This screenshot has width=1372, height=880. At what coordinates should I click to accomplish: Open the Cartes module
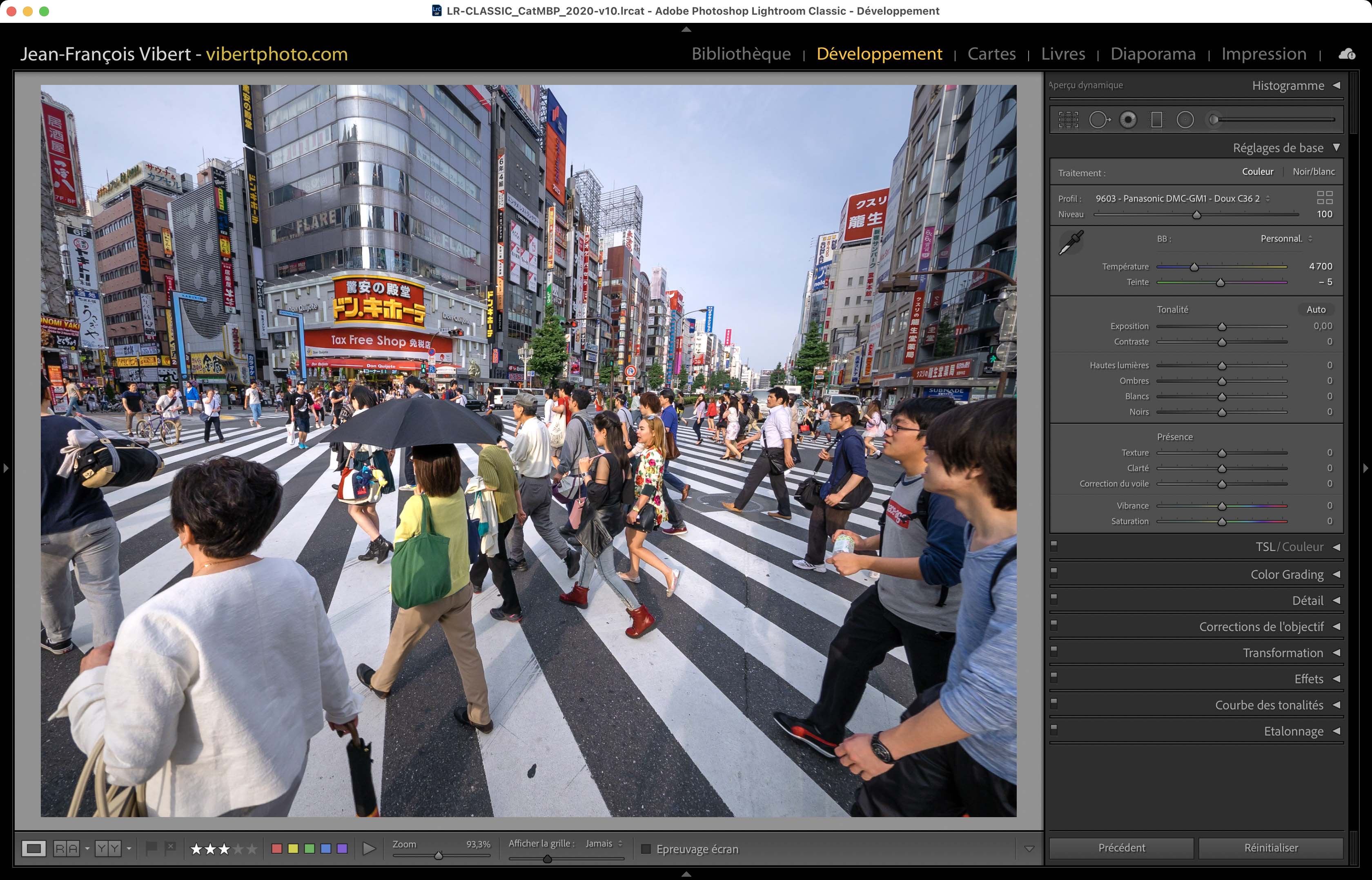991,54
